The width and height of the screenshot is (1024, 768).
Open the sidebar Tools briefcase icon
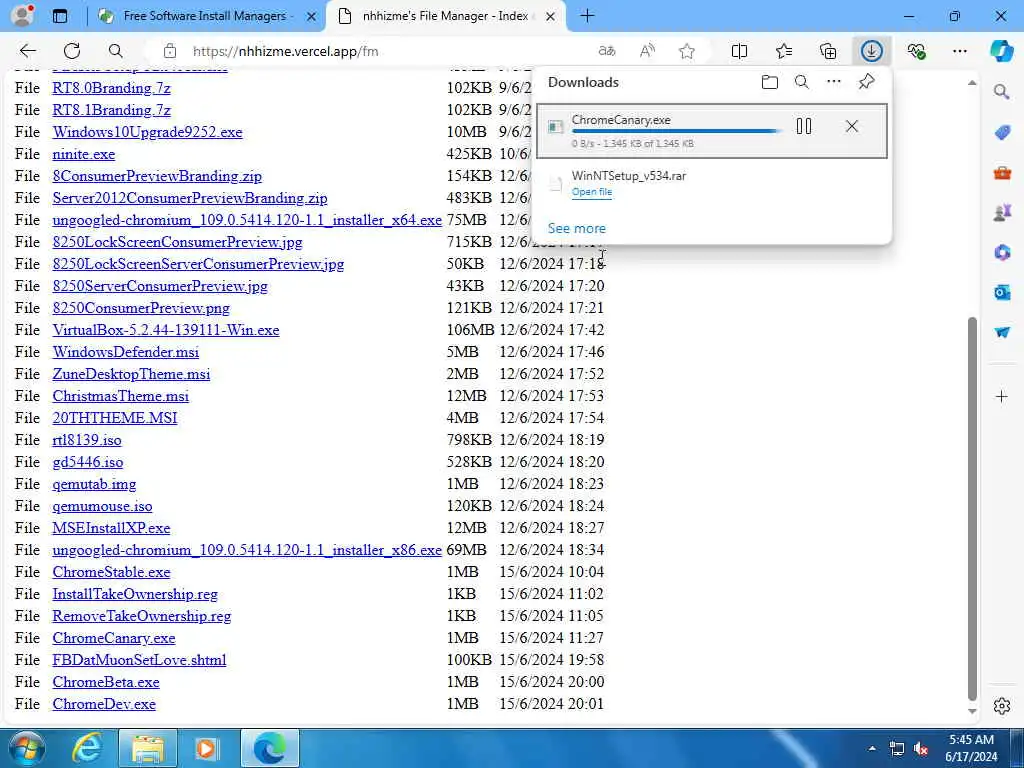pyautogui.click(x=1002, y=173)
